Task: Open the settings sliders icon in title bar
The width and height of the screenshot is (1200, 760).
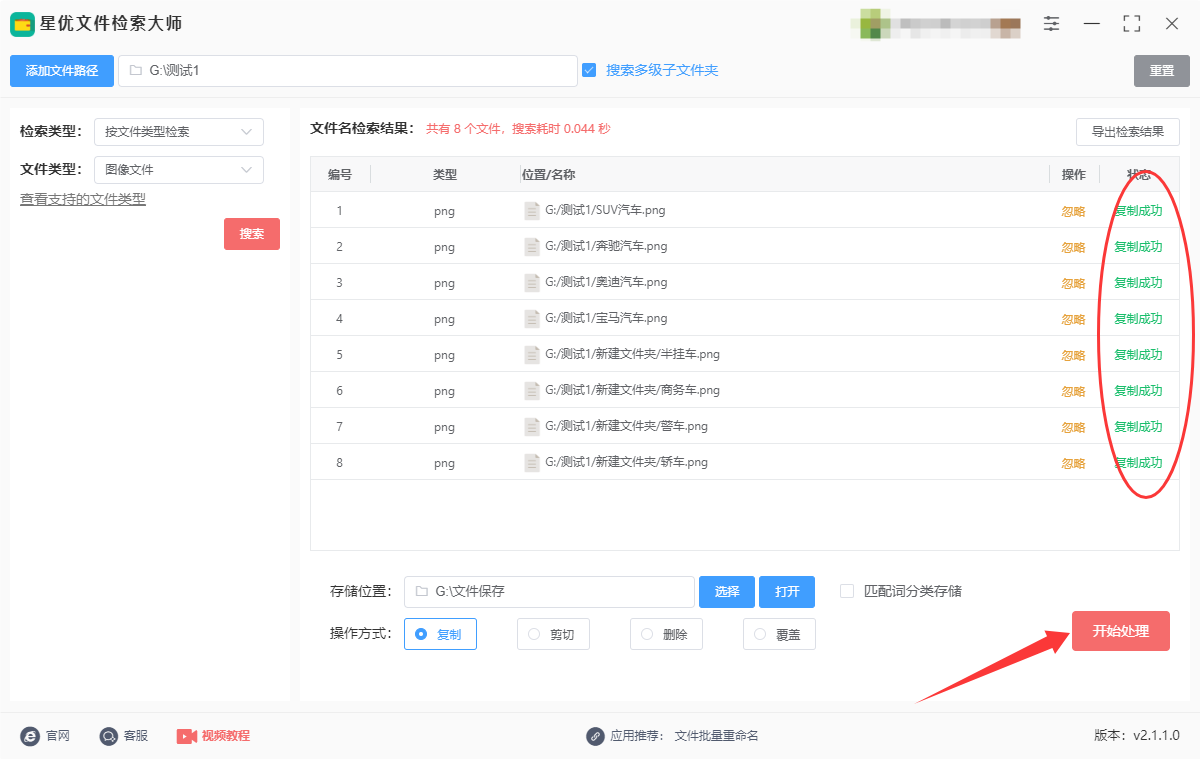Action: 1051,23
